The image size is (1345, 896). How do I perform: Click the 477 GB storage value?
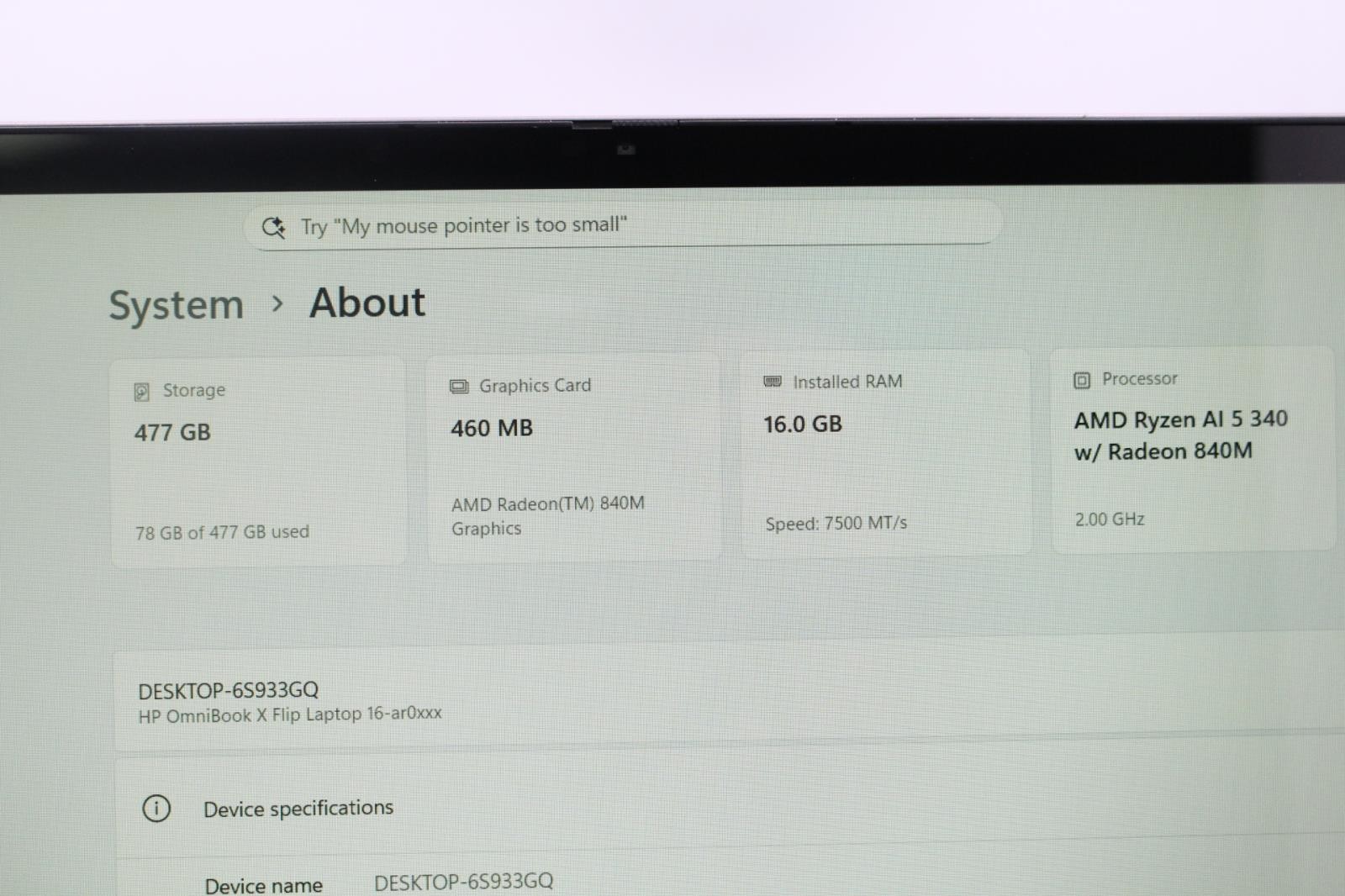tap(172, 432)
